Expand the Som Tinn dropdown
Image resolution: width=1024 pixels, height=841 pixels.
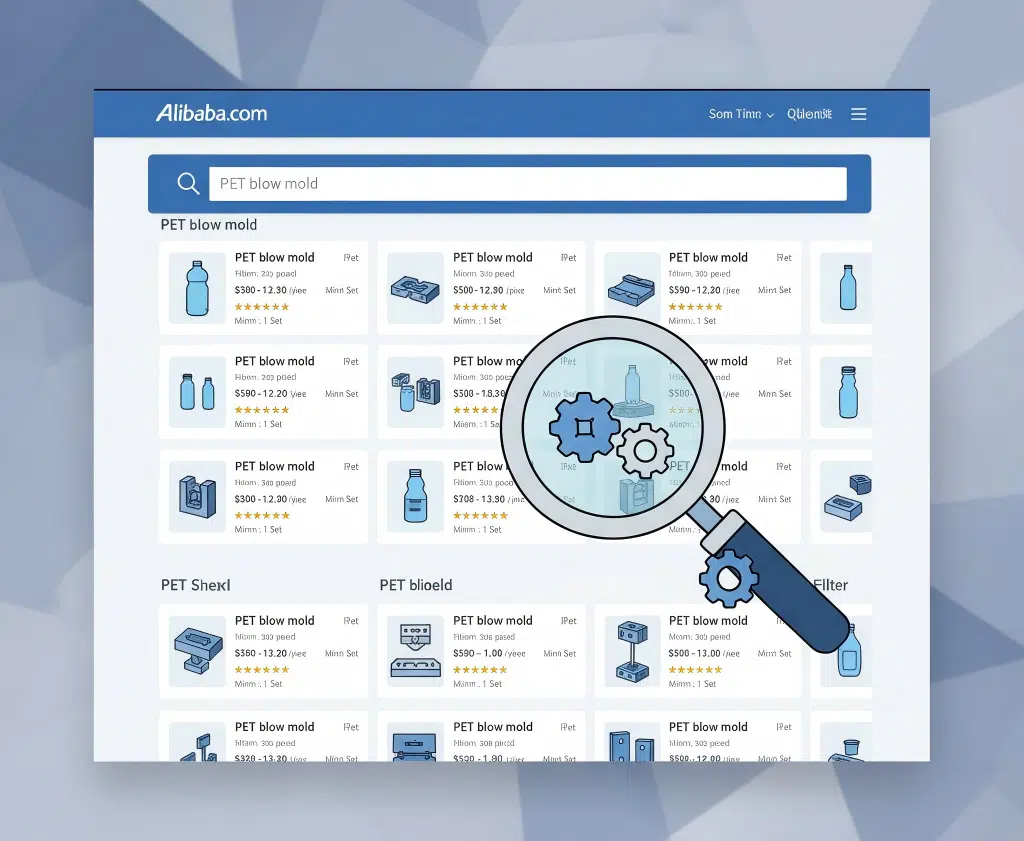pyautogui.click(x=741, y=114)
